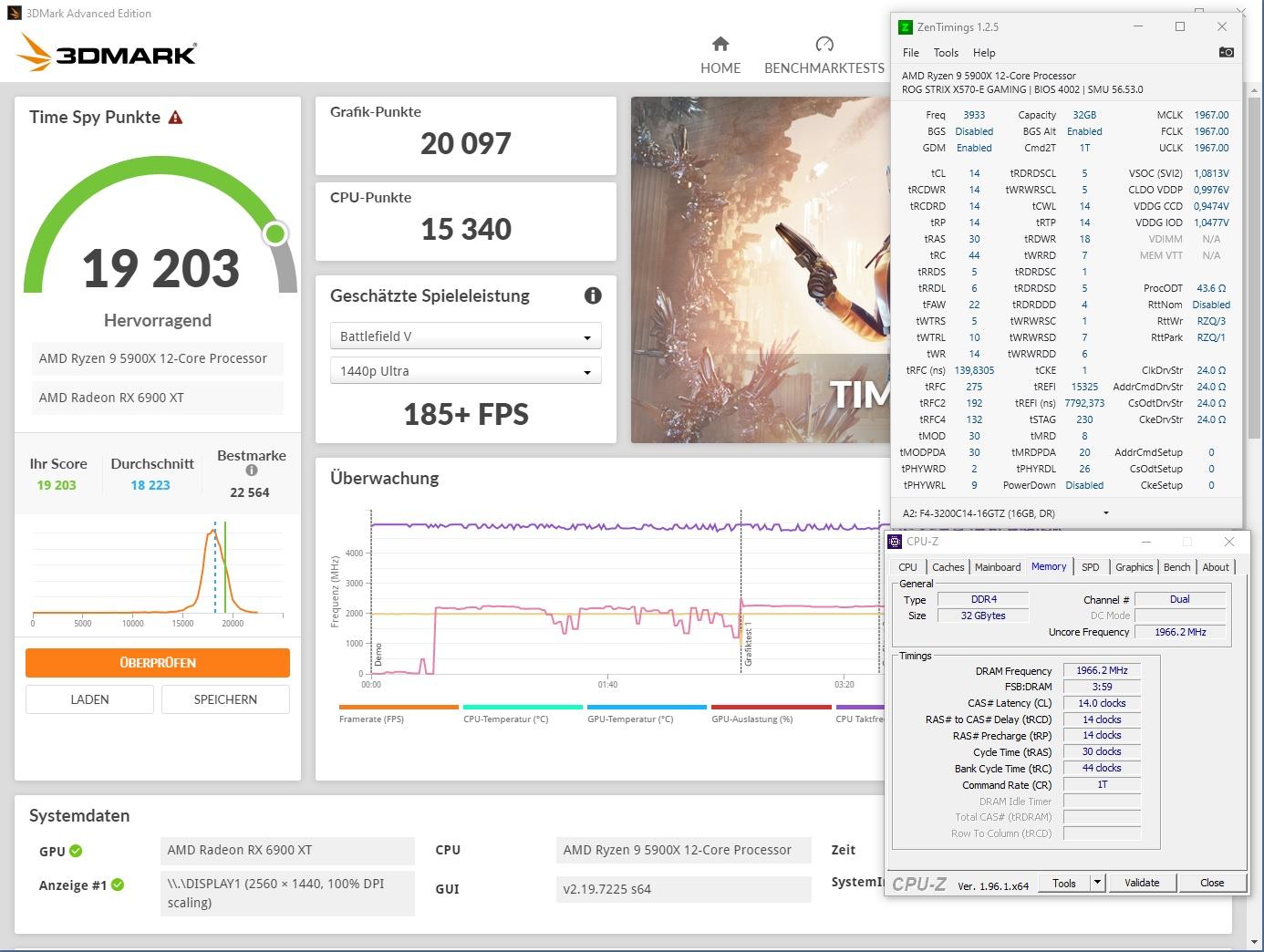This screenshot has height=952, width=1264.
Task: Open Battlefield V game dropdown
Action: point(465,336)
